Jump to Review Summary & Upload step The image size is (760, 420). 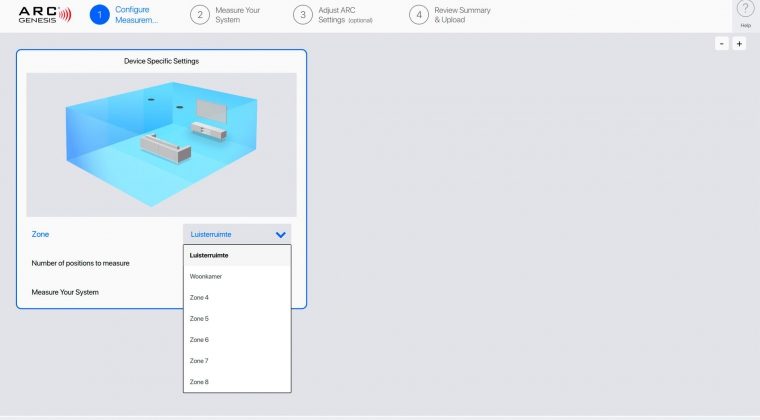tap(463, 14)
